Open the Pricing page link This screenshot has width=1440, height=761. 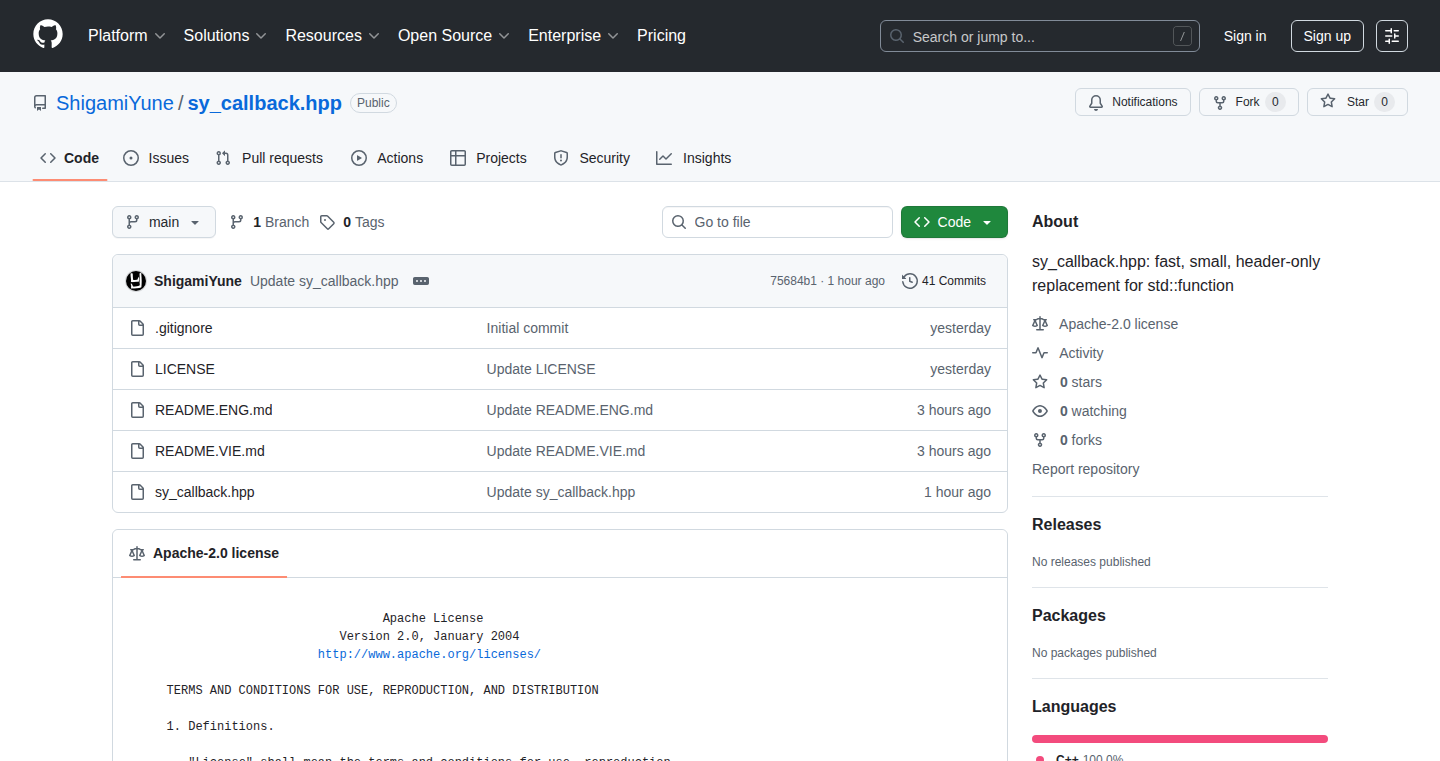661,35
